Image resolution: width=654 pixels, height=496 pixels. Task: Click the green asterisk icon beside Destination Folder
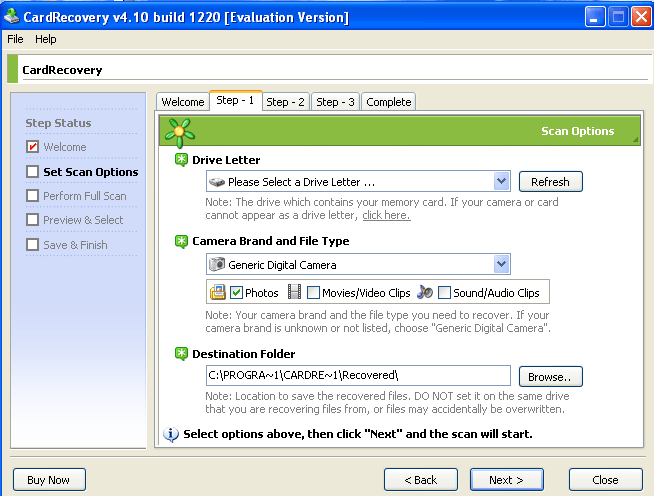[181, 354]
